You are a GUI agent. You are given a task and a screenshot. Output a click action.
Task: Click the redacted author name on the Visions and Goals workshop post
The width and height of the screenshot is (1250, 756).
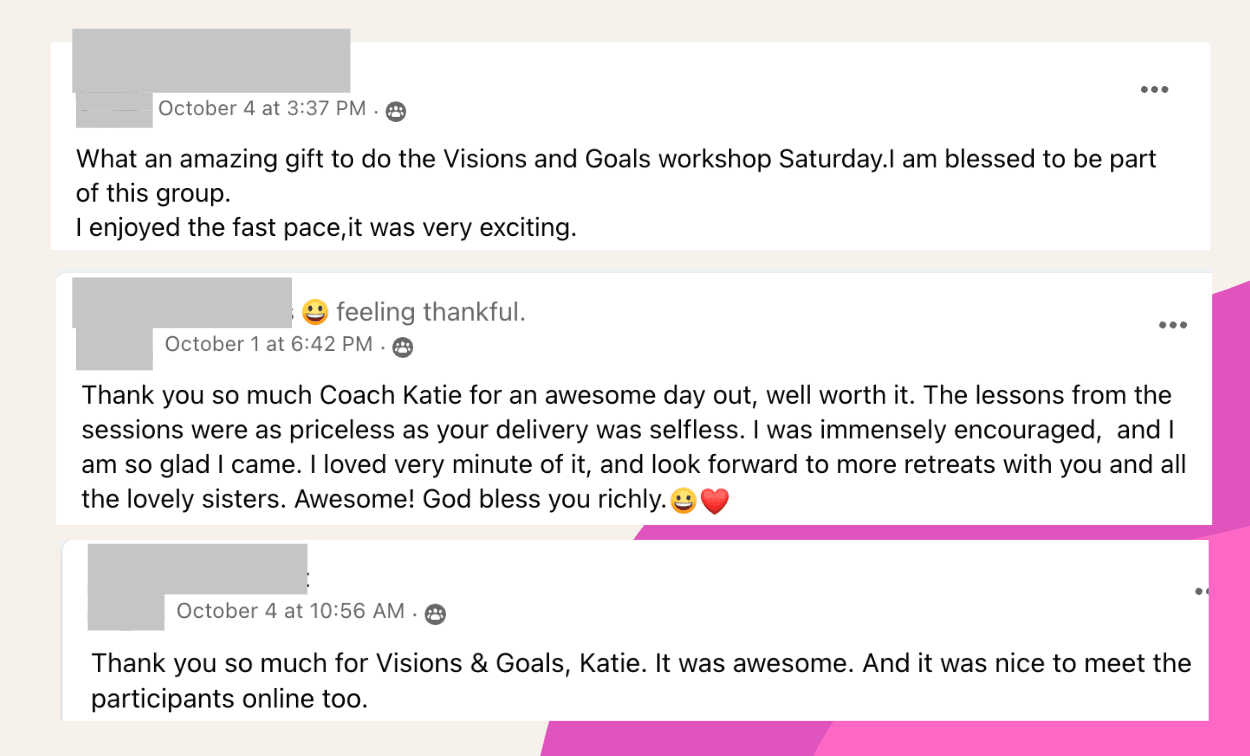click(211, 61)
